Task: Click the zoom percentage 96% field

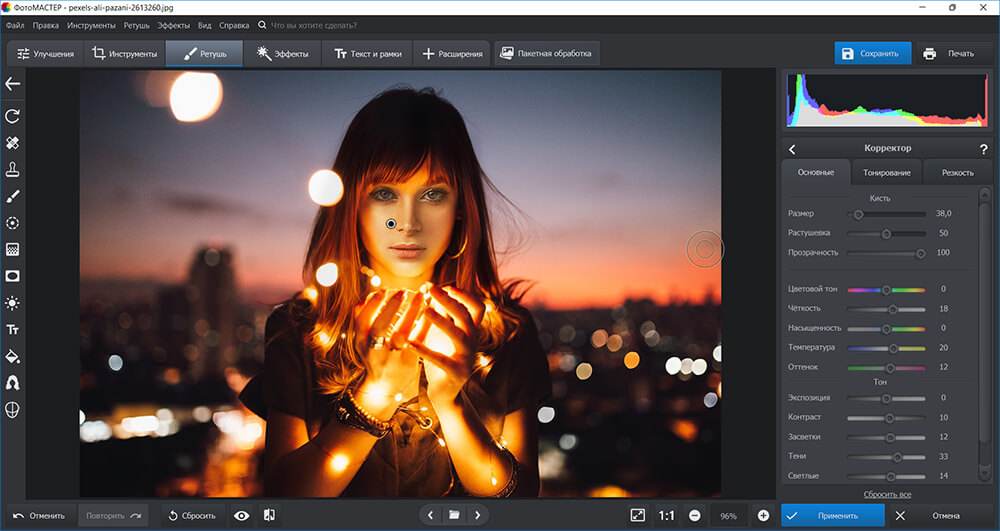Action: point(729,516)
